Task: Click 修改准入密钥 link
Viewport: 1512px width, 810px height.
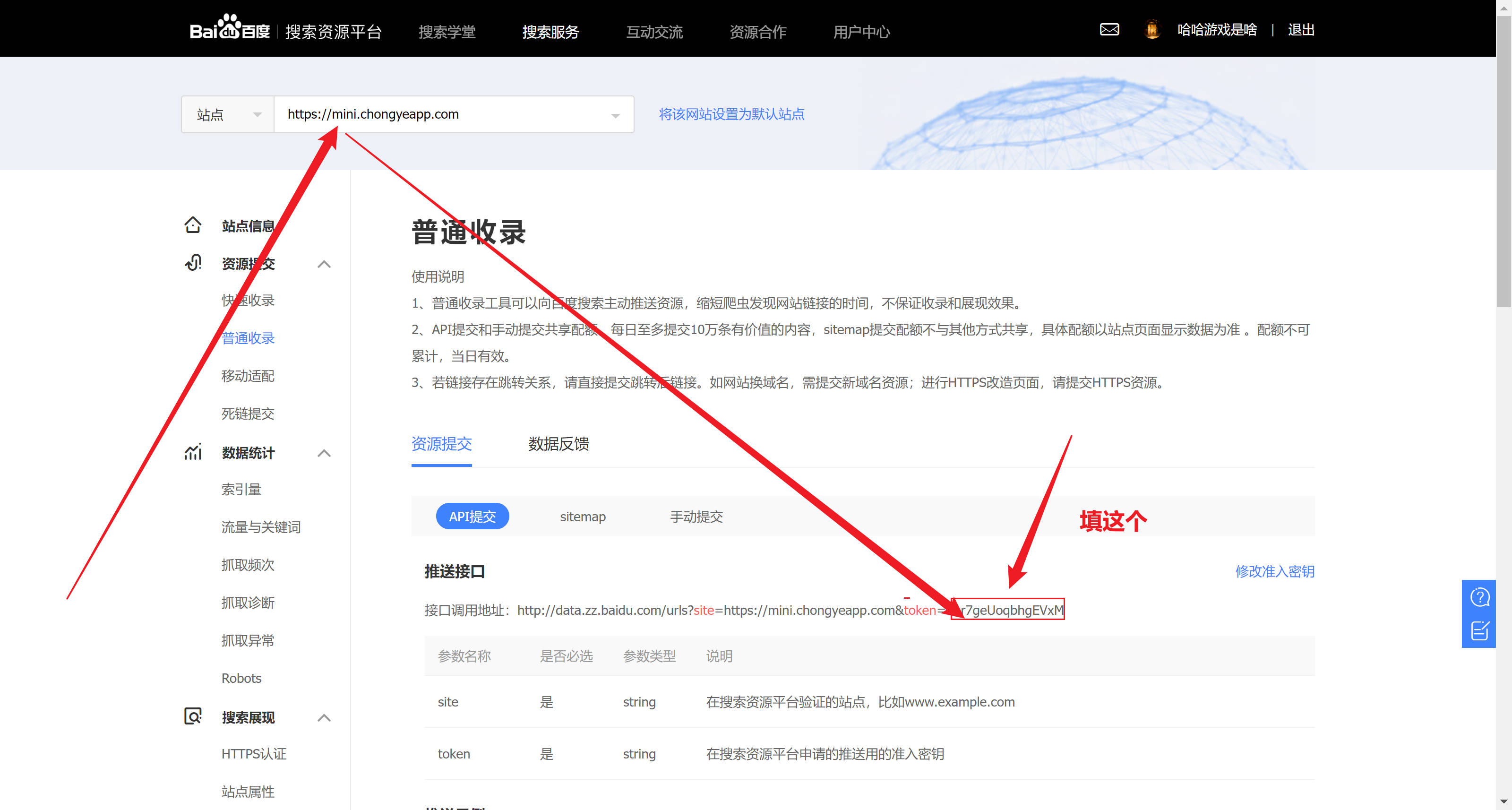Action: click(x=1274, y=571)
